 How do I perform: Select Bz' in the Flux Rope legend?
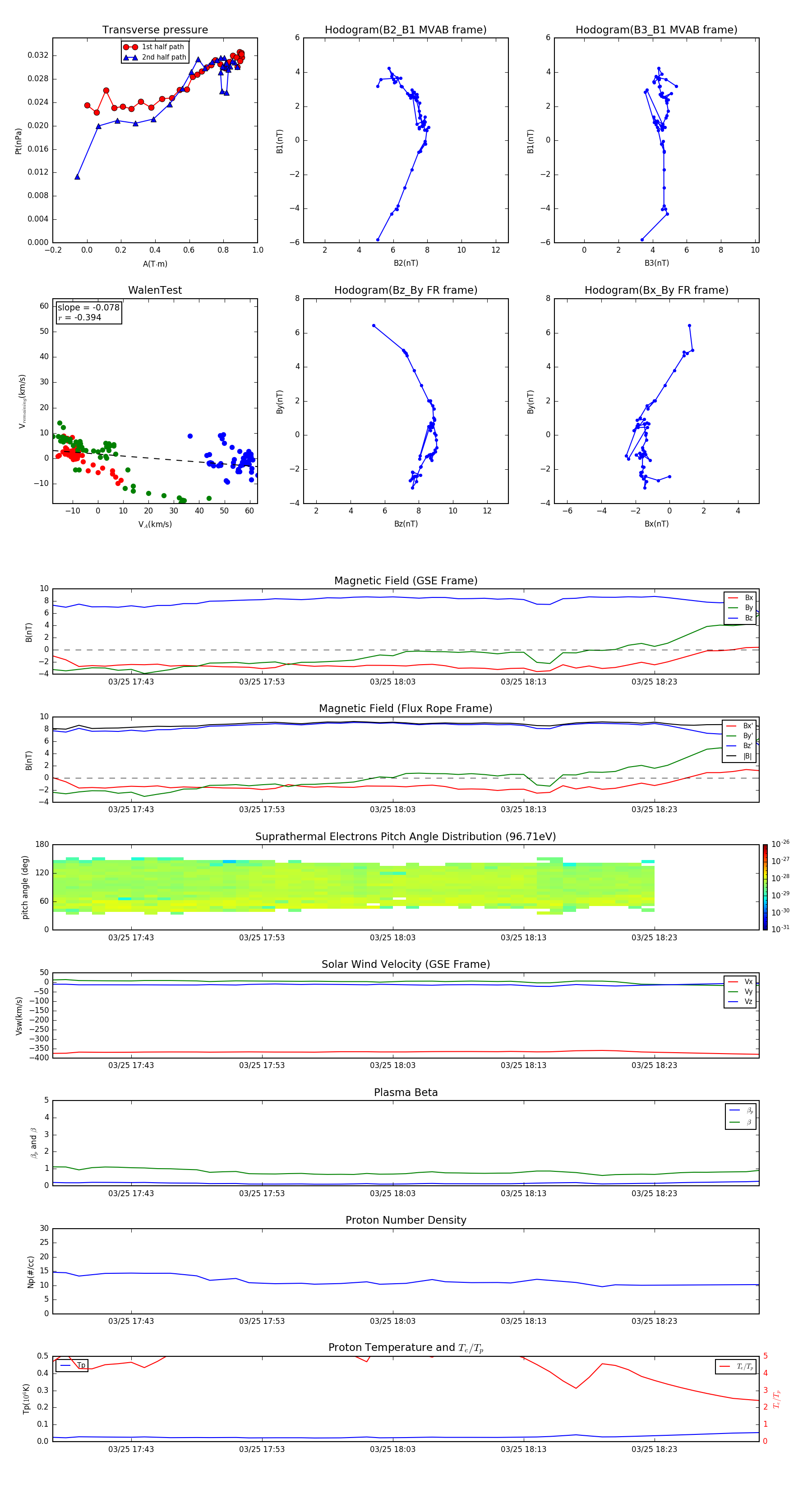pyautogui.click(x=739, y=746)
